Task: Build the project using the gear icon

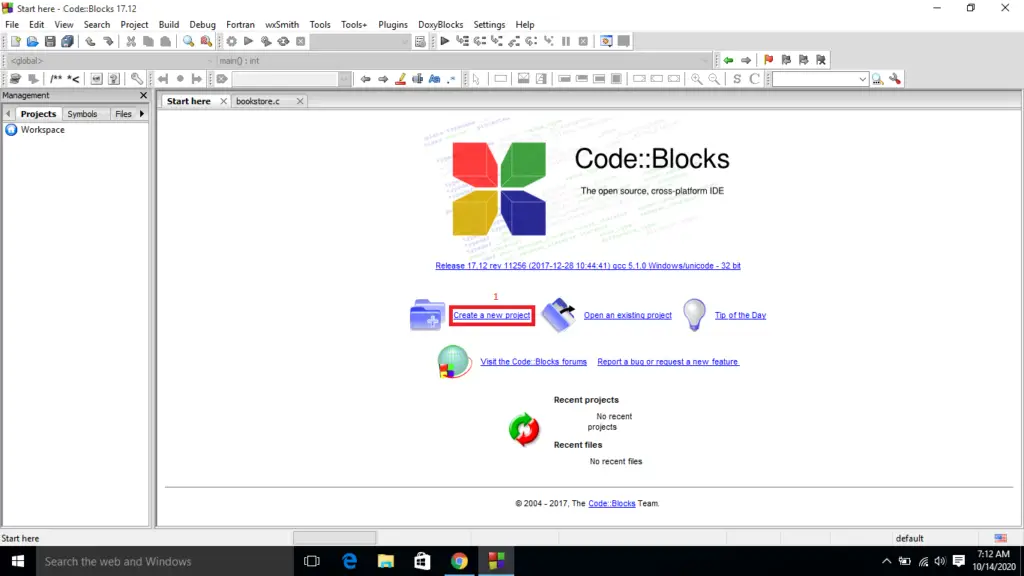Action: coord(231,41)
